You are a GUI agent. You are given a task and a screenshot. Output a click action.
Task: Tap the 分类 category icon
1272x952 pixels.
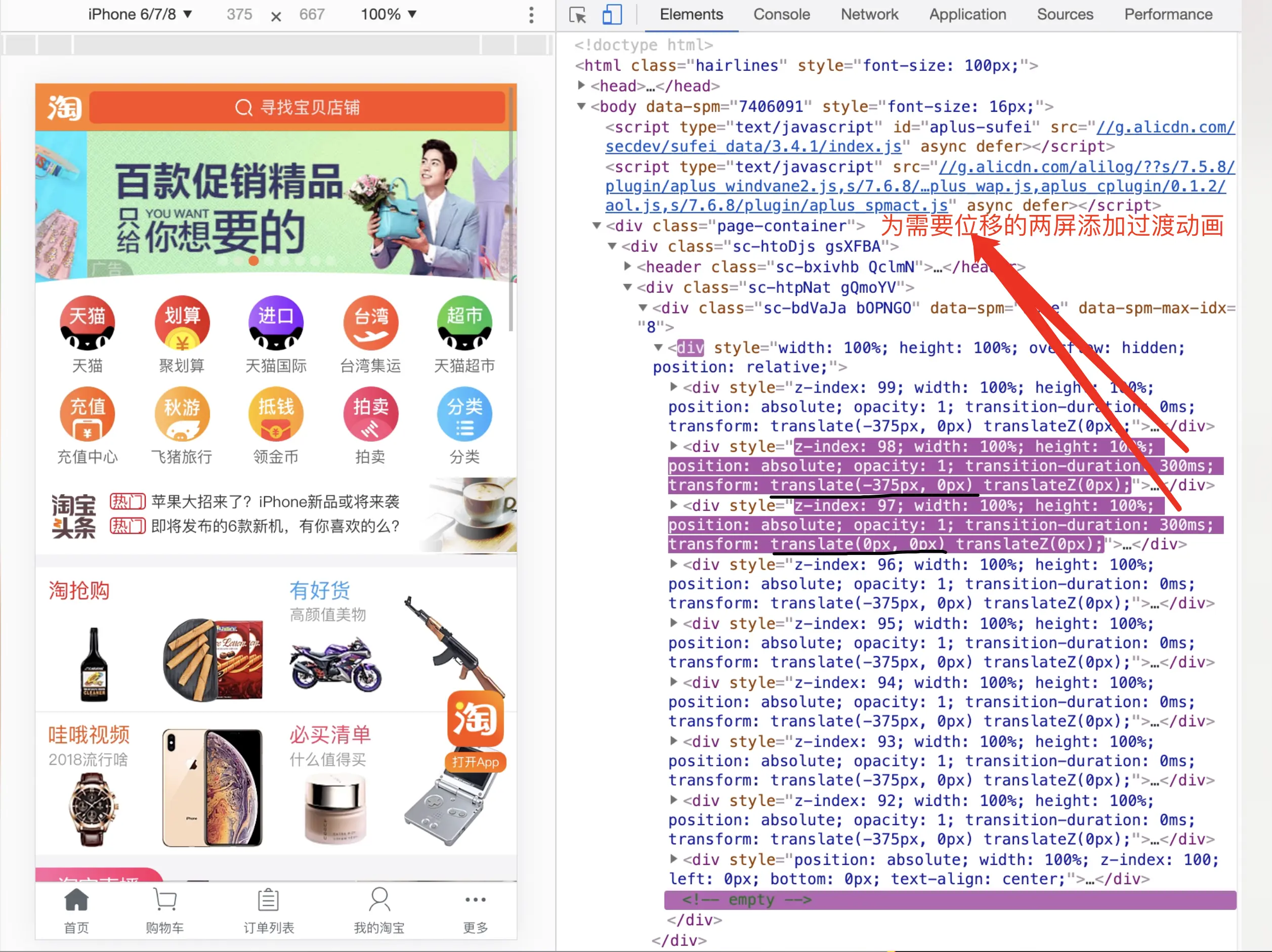point(464,414)
